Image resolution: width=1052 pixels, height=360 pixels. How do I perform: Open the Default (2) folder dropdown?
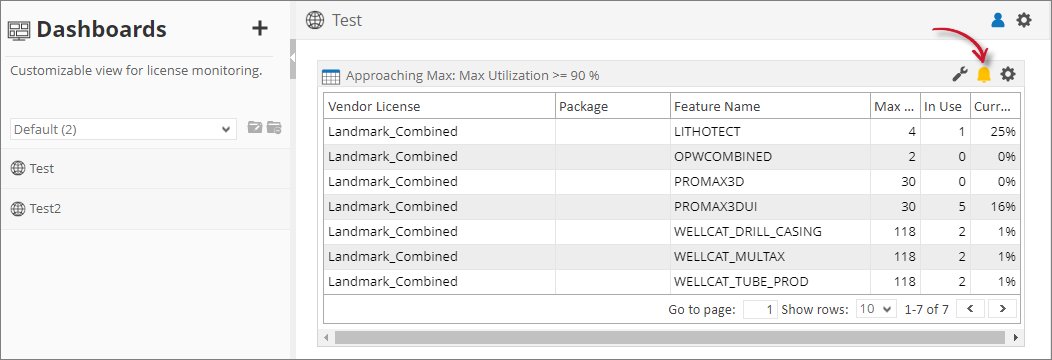pyautogui.click(x=123, y=129)
